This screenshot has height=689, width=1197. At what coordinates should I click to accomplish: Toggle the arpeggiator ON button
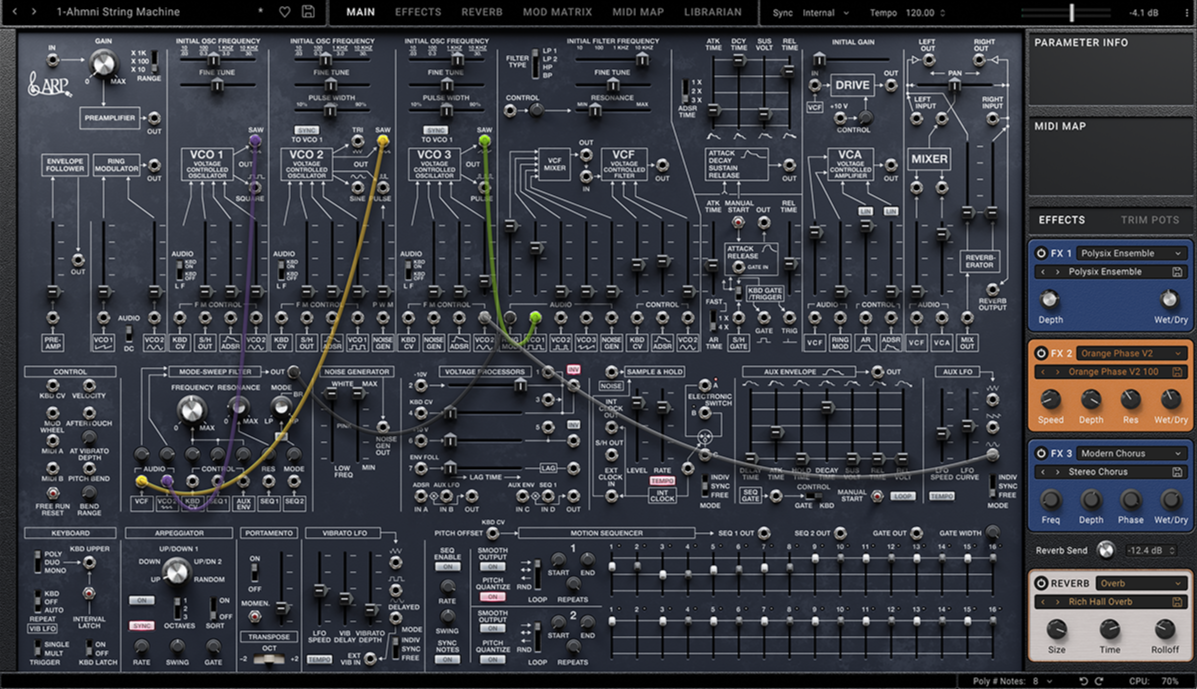coord(141,600)
